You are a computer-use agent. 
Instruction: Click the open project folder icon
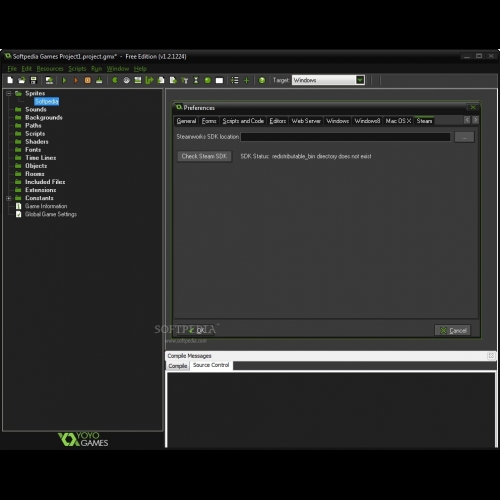pyautogui.click(x=22, y=80)
